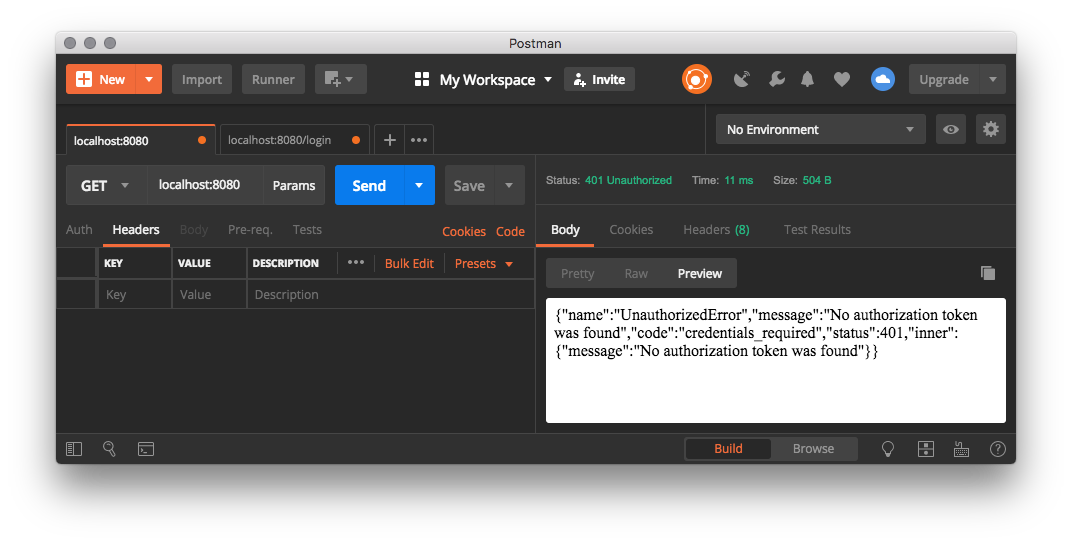Copy response body with copy icon
This screenshot has width=1072, height=544.
tap(988, 273)
